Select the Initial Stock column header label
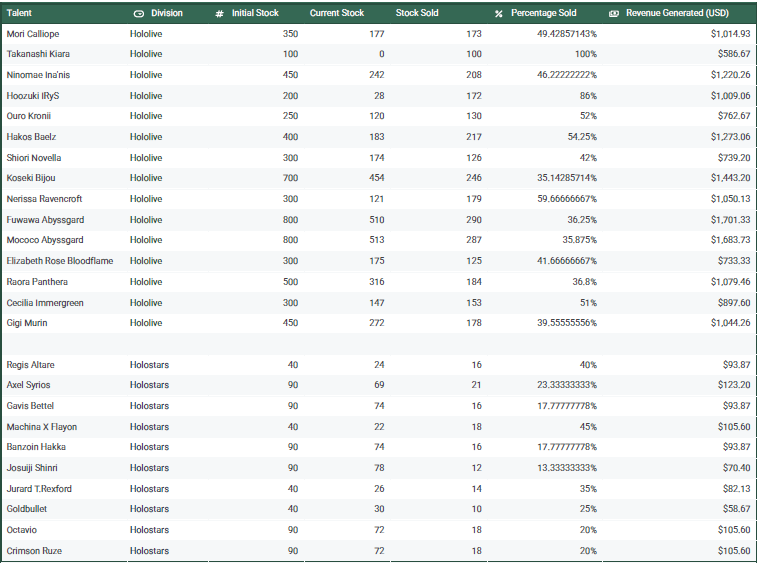 click(x=255, y=13)
